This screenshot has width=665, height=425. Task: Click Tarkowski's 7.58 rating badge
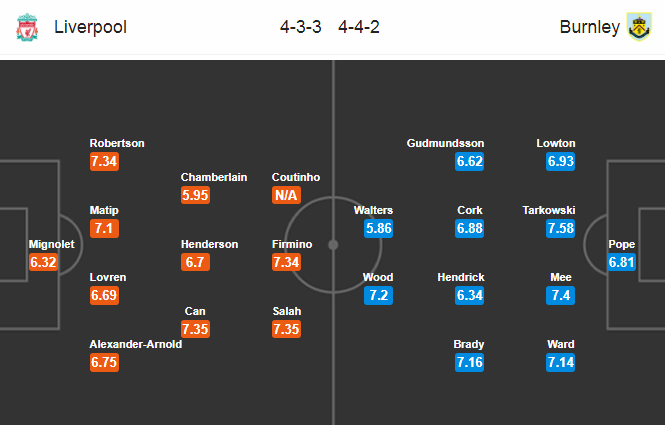pyautogui.click(x=560, y=228)
